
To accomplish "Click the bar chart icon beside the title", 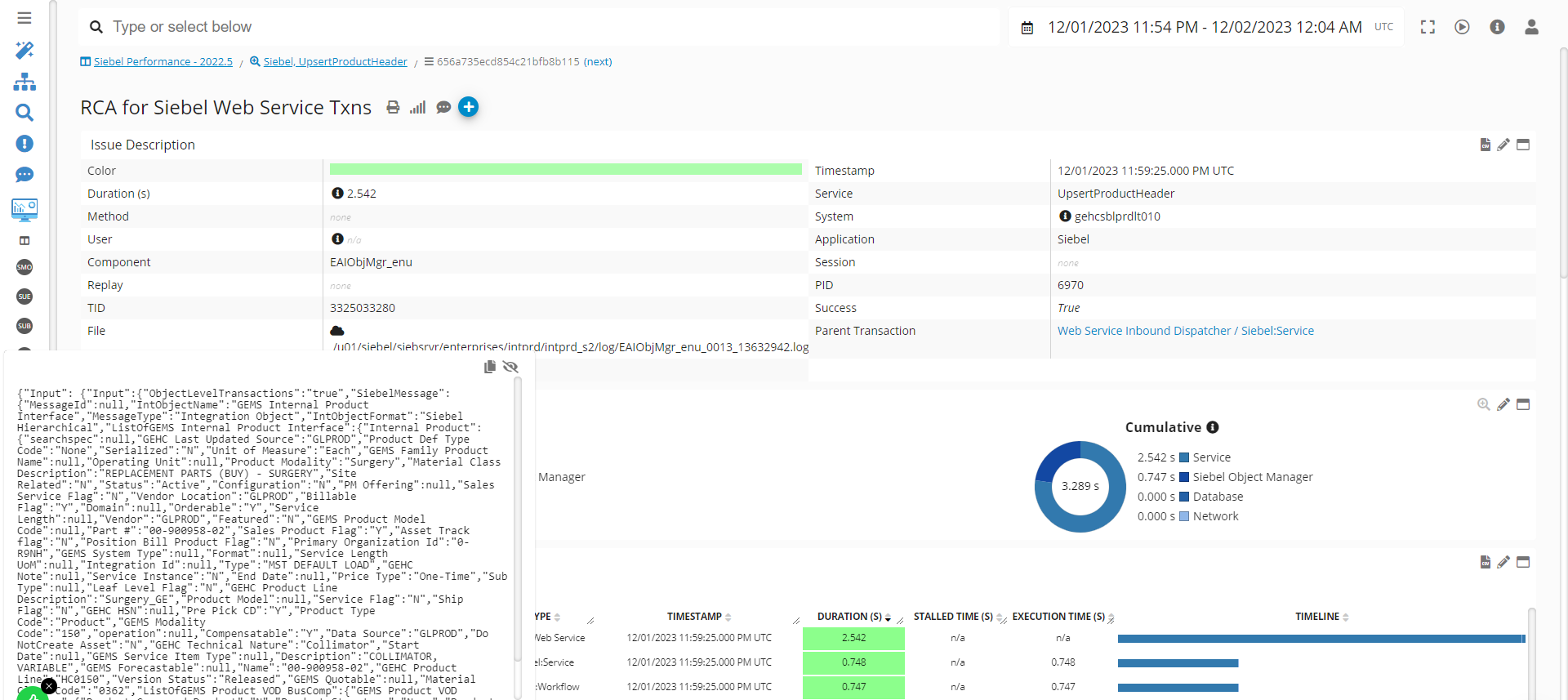I will [418, 108].
